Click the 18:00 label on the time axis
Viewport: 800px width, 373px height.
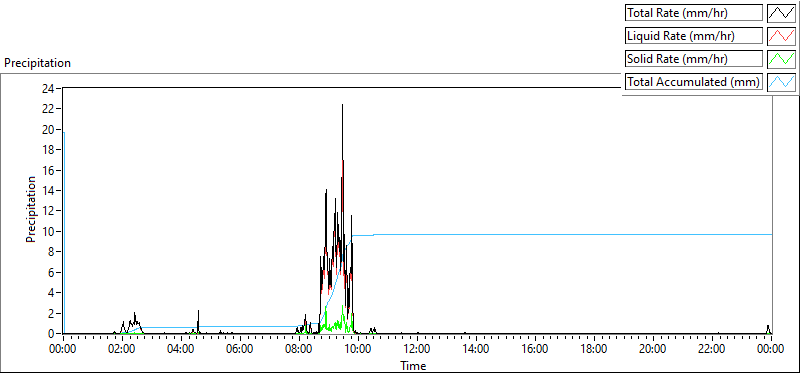point(594,350)
